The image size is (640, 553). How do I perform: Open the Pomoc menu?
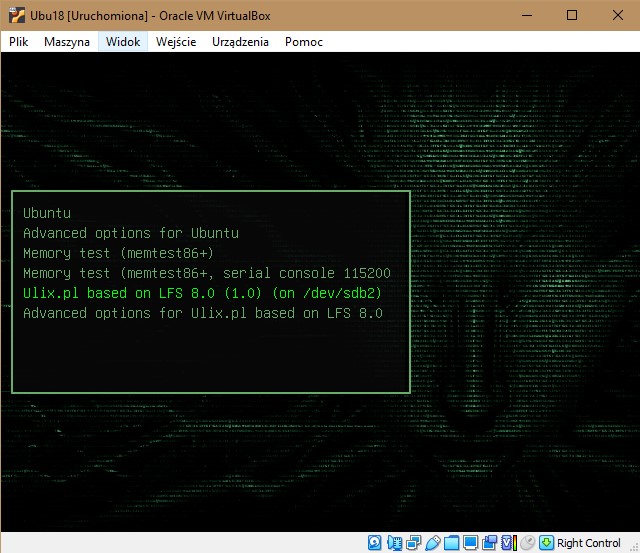[304, 42]
